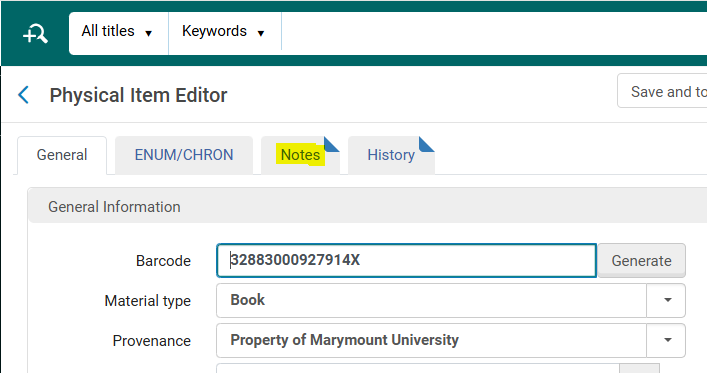Viewport: 707px width, 373px height.
Task: Switch to the General tab
Action: [62, 155]
